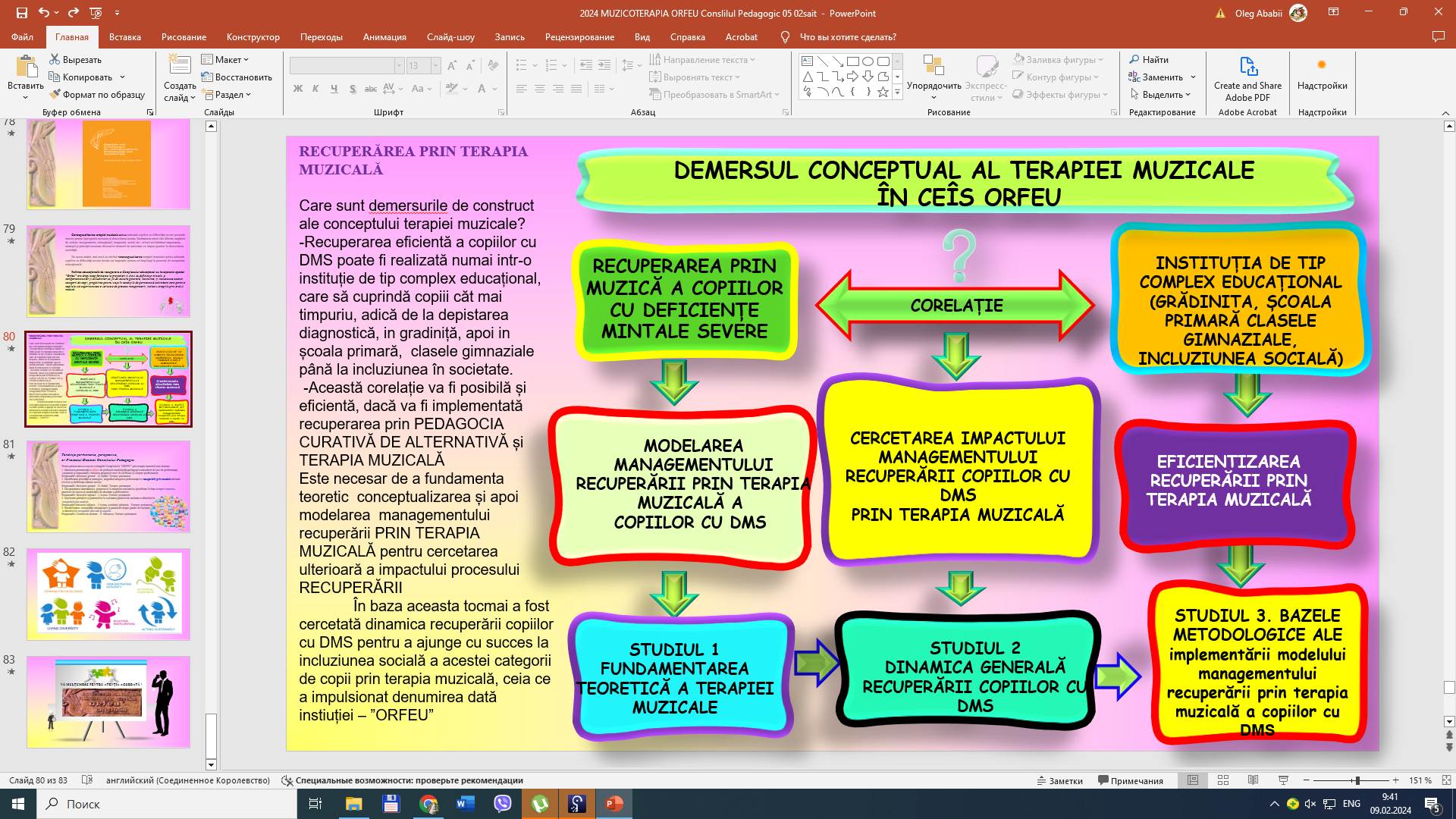The image size is (1456, 819).
Task: Customize quick access toolbar dropdown
Action: (117, 13)
